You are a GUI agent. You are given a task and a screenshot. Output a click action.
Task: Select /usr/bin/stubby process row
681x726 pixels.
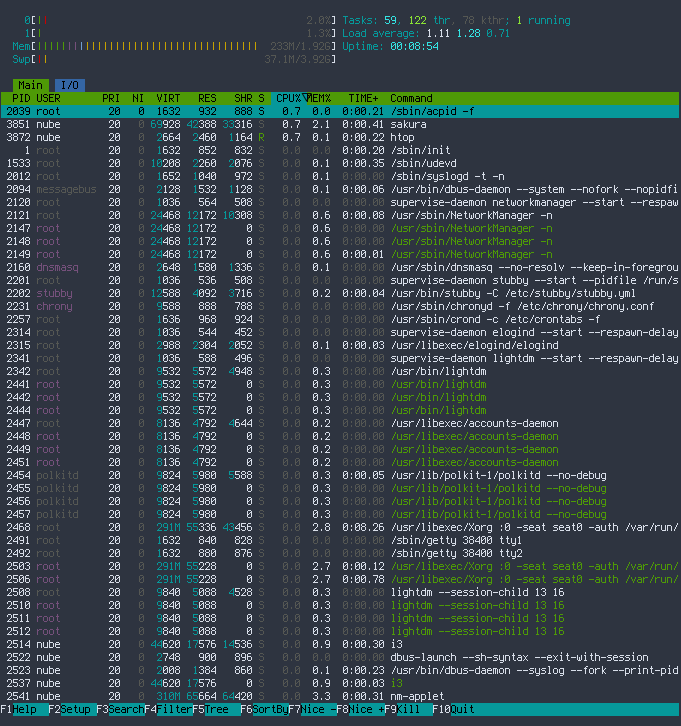tap(340, 293)
